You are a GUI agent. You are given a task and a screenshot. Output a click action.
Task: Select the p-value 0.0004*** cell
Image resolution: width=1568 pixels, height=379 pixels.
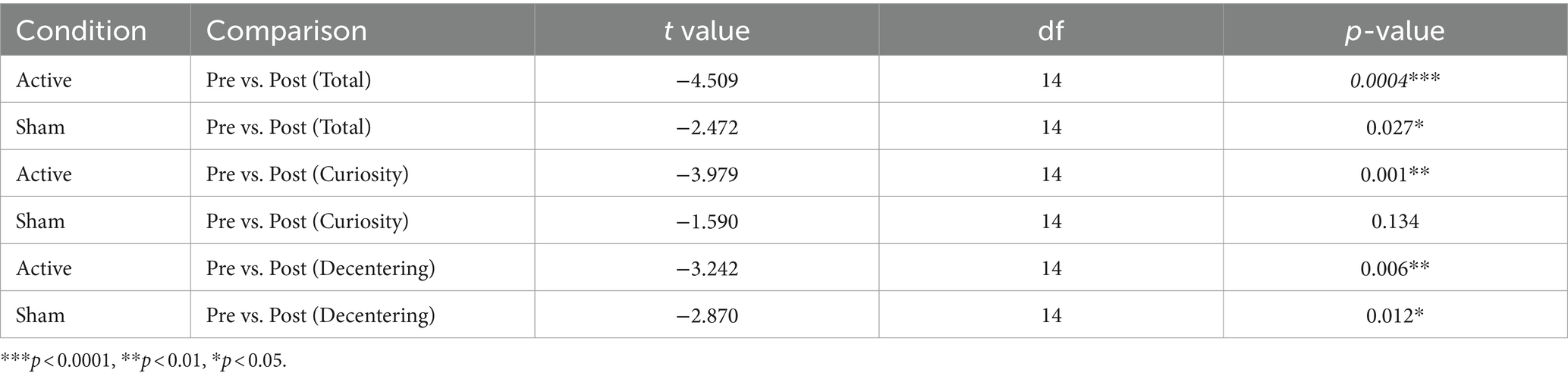tap(1395, 80)
